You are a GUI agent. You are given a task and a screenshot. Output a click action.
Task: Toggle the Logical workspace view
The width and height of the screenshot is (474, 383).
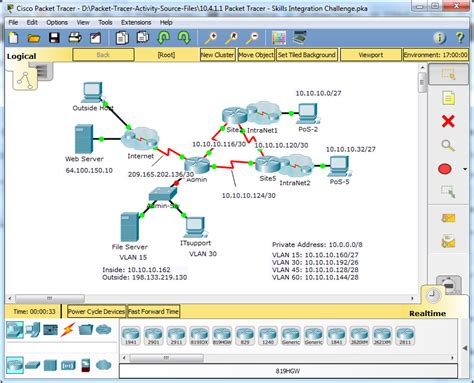(21, 56)
